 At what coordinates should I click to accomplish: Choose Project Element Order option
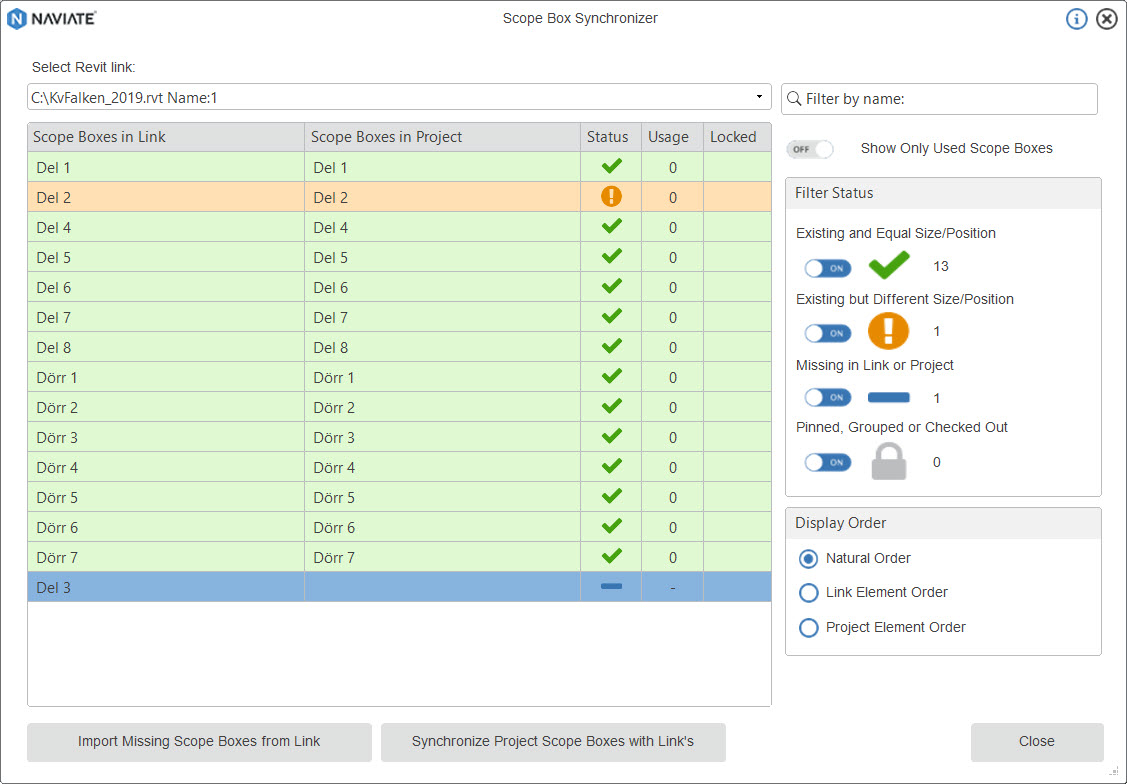coord(809,628)
